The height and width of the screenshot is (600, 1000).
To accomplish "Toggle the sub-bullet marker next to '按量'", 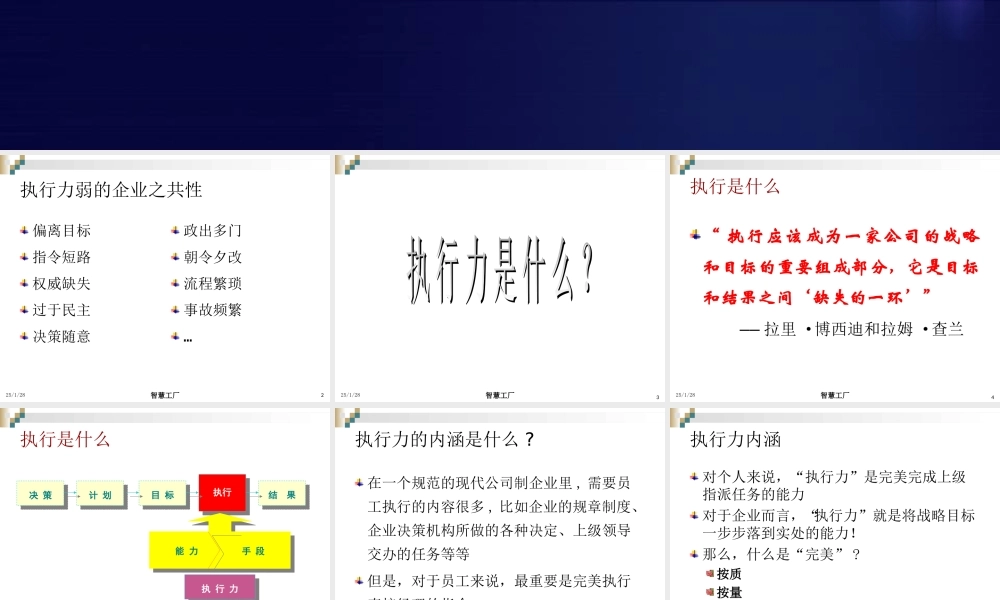I will [708, 591].
